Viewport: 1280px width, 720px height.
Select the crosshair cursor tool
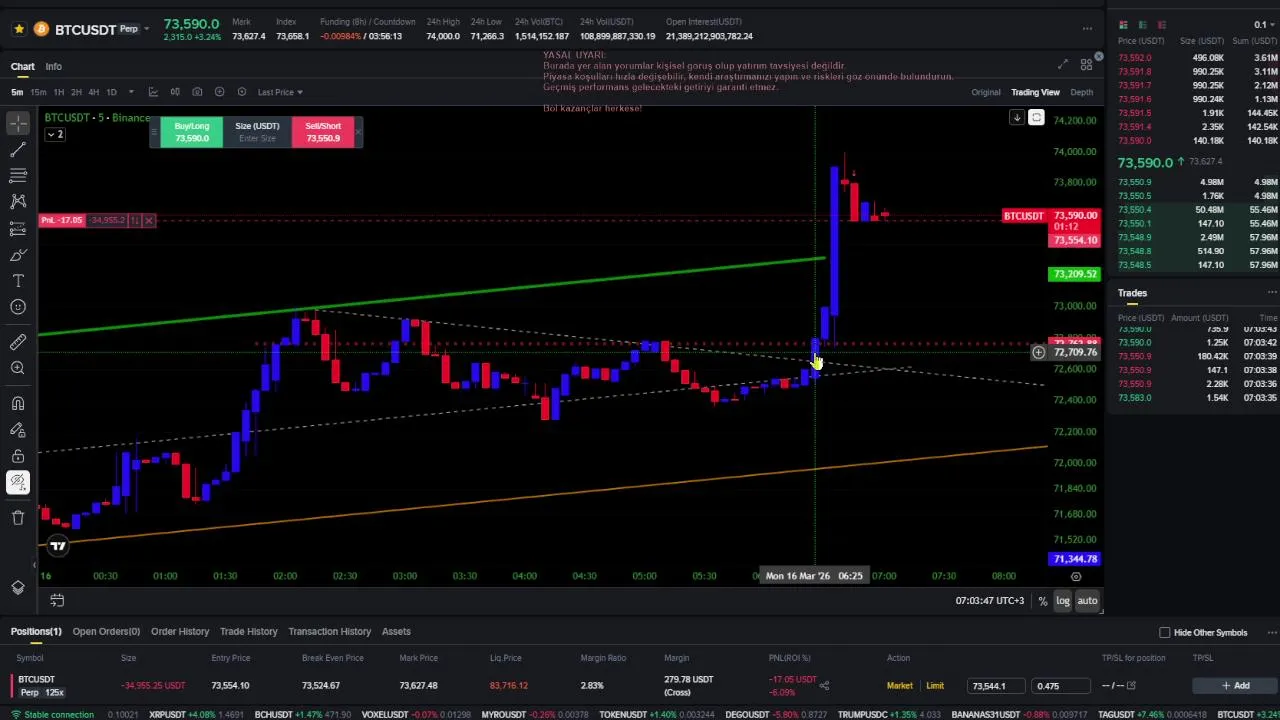[x=18, y=123]
